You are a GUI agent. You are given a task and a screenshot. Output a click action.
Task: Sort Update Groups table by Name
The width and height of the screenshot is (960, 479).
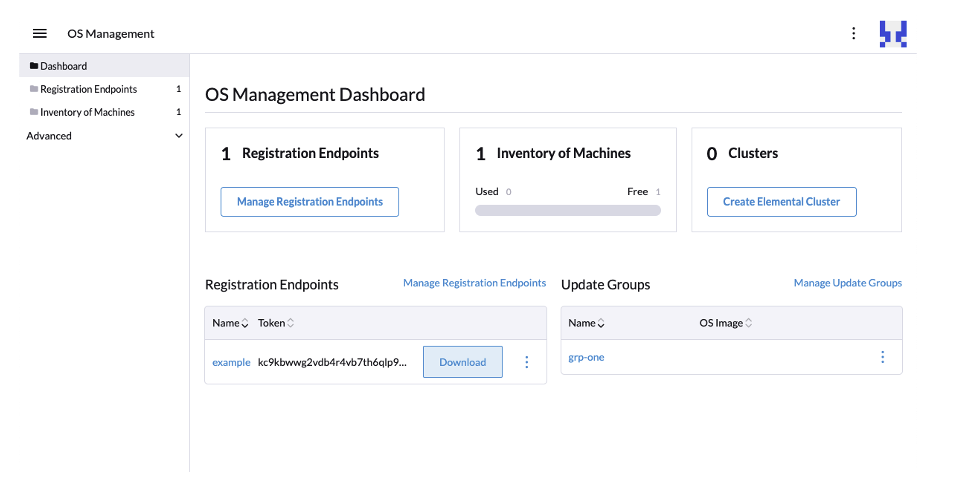click(x=601, y=323)
